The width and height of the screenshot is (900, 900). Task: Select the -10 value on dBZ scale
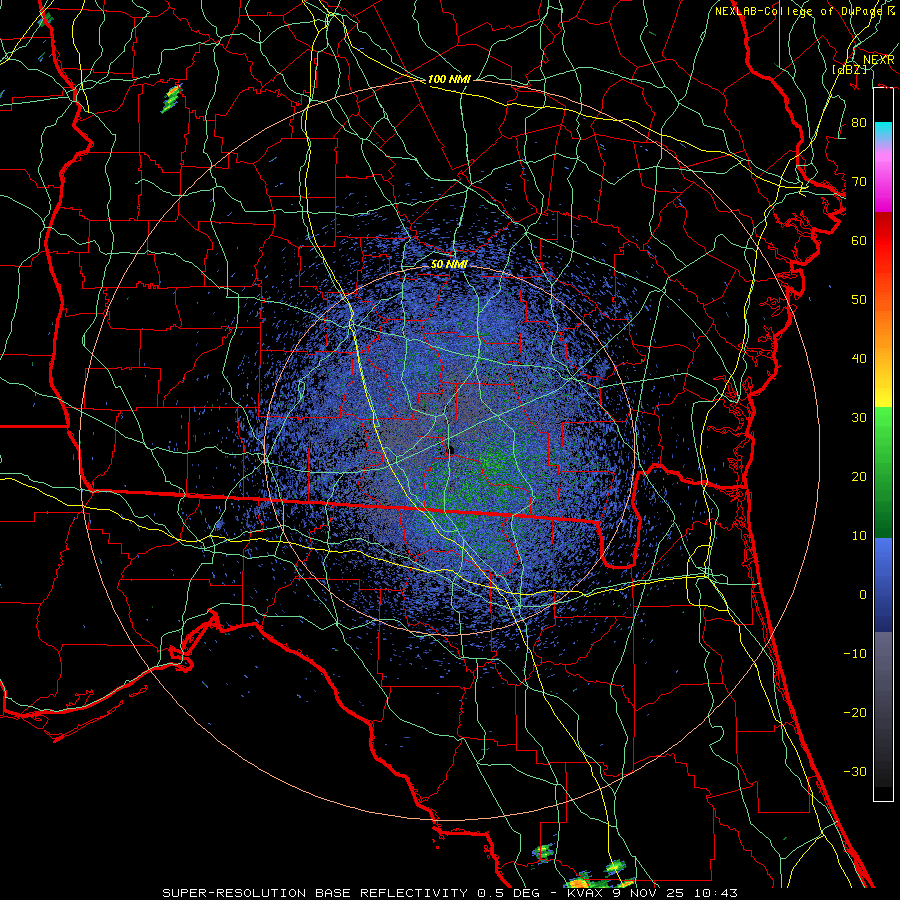tap(855, 654)
